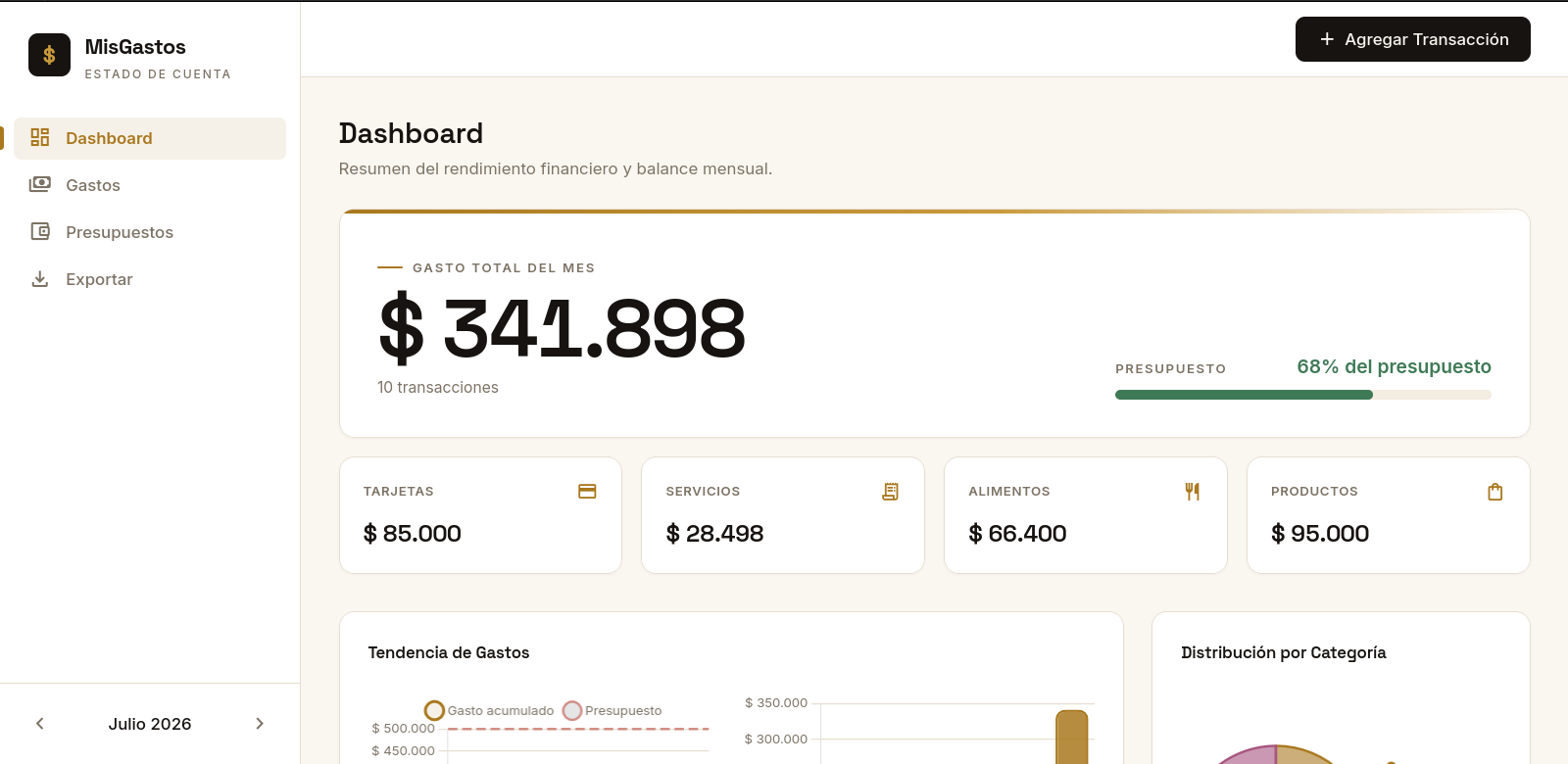Click the shopping bag icon on Productos card
This screenshot has height=764, width=1568.
[x=1495, y=491]
